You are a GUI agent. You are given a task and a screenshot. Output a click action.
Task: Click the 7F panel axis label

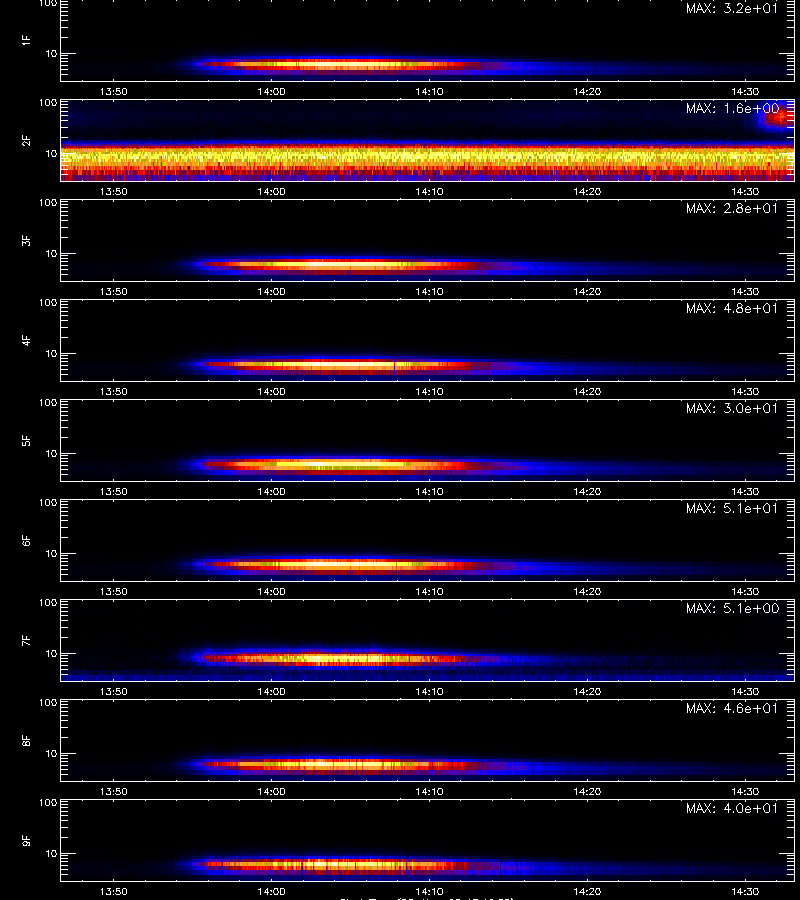coord(26,641)
